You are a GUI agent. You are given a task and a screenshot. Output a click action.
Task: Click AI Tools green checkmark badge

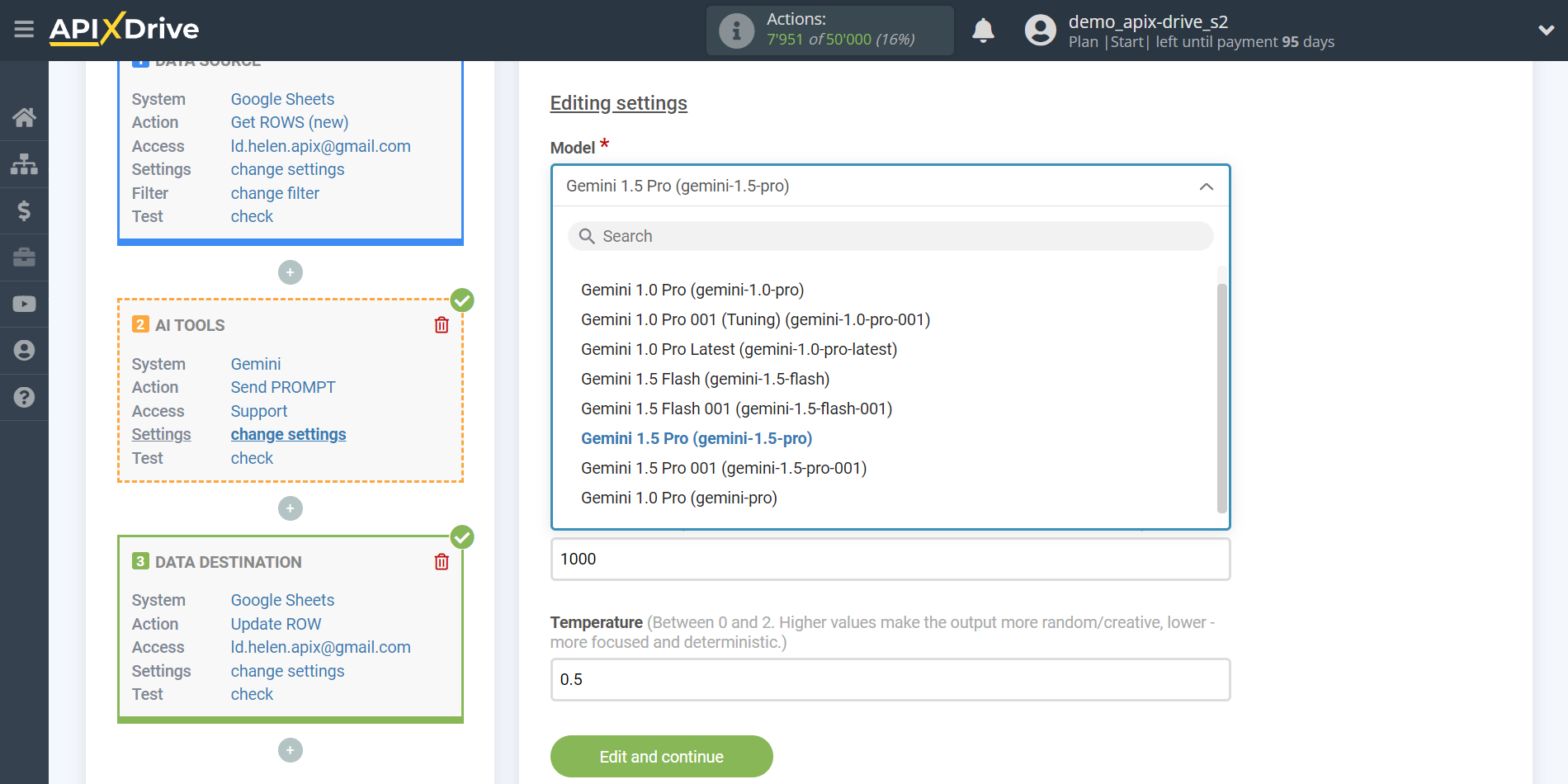click(462, 300)
